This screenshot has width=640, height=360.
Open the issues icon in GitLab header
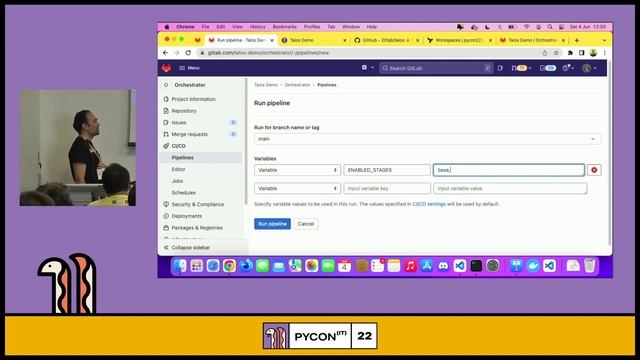500,68
